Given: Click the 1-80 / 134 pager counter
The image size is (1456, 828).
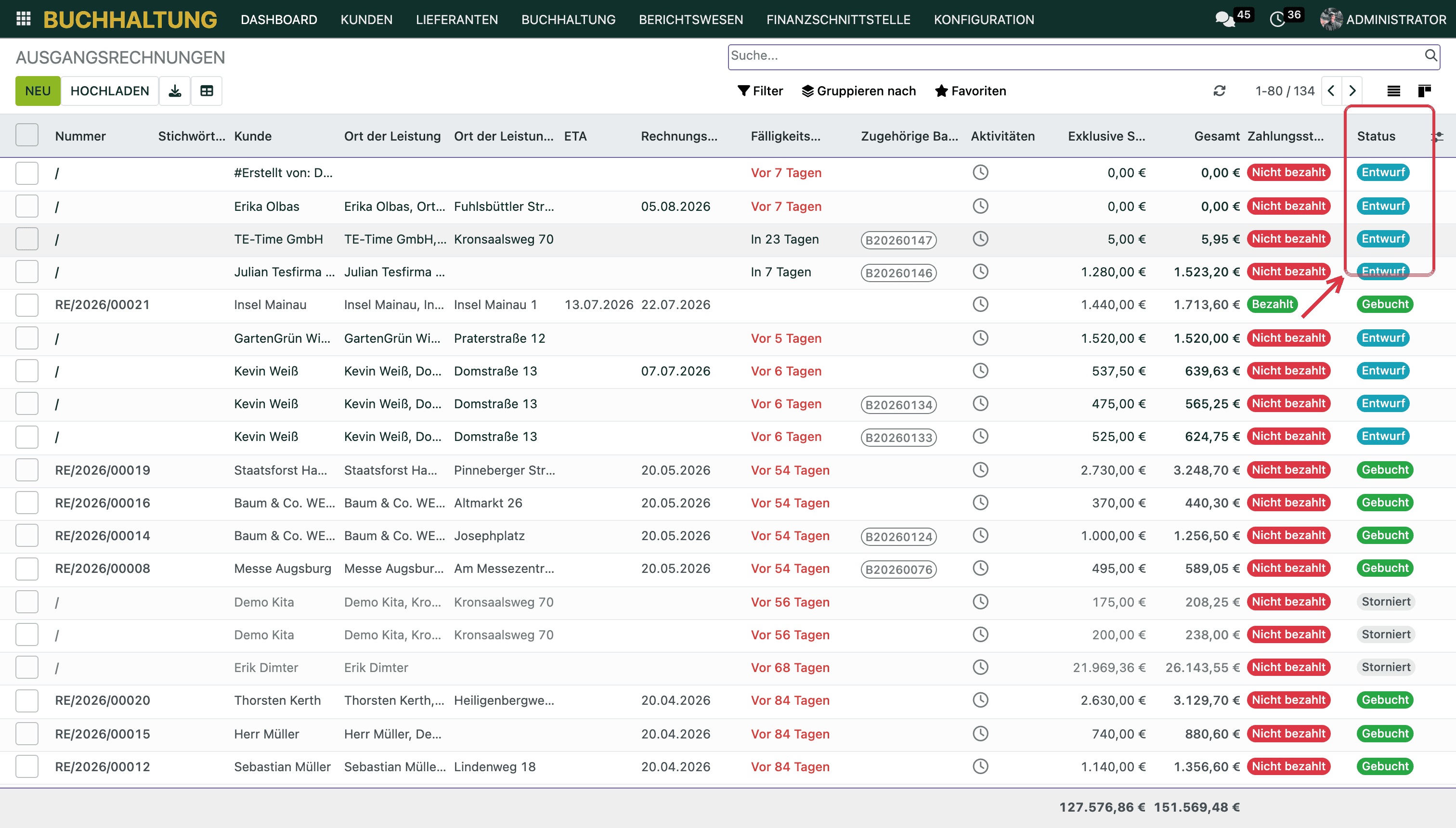Looking at the screenshot, I should click(1285, 91).
